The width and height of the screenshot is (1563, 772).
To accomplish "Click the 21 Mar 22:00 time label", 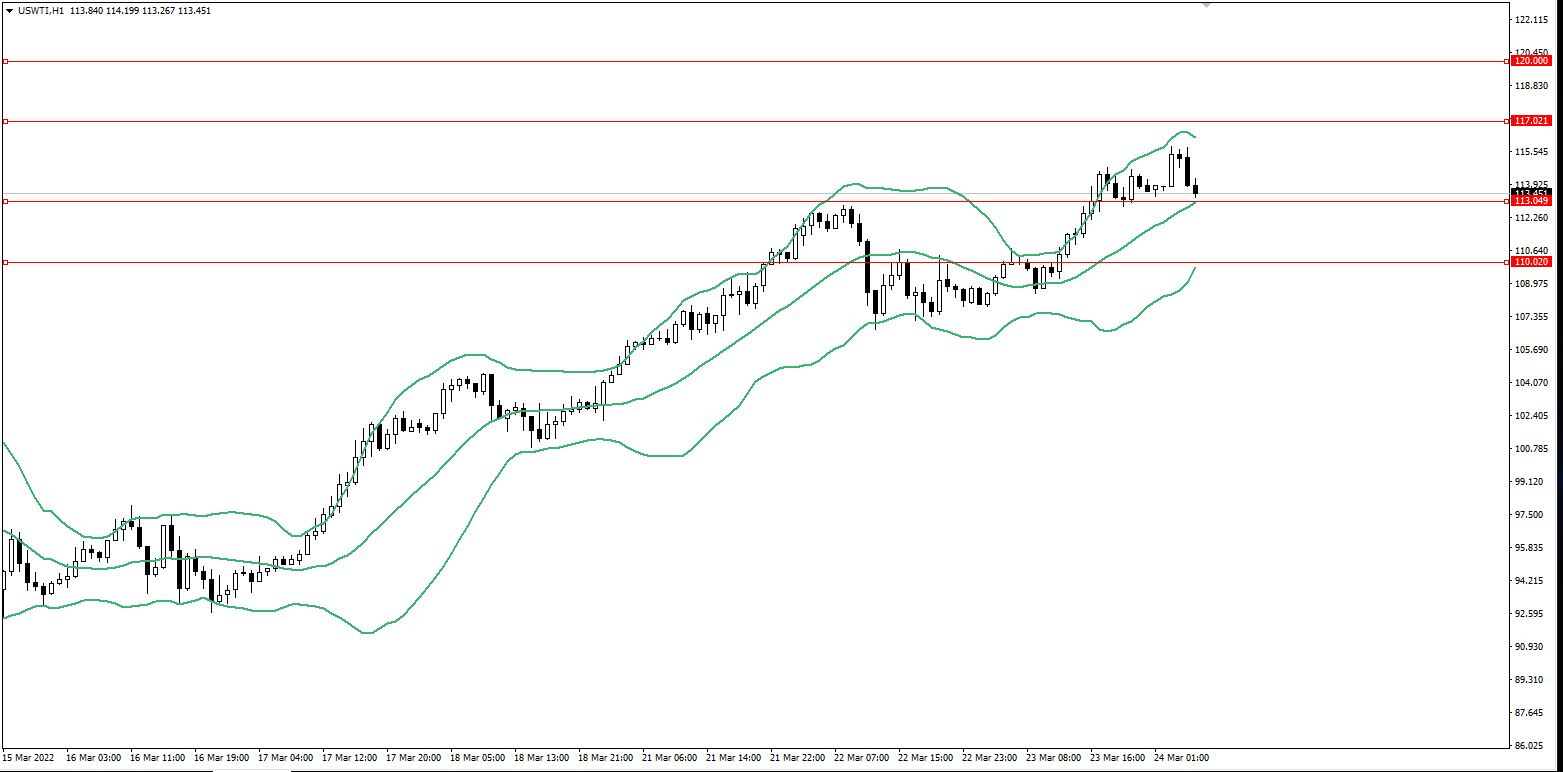I will (x=797, y=758).
